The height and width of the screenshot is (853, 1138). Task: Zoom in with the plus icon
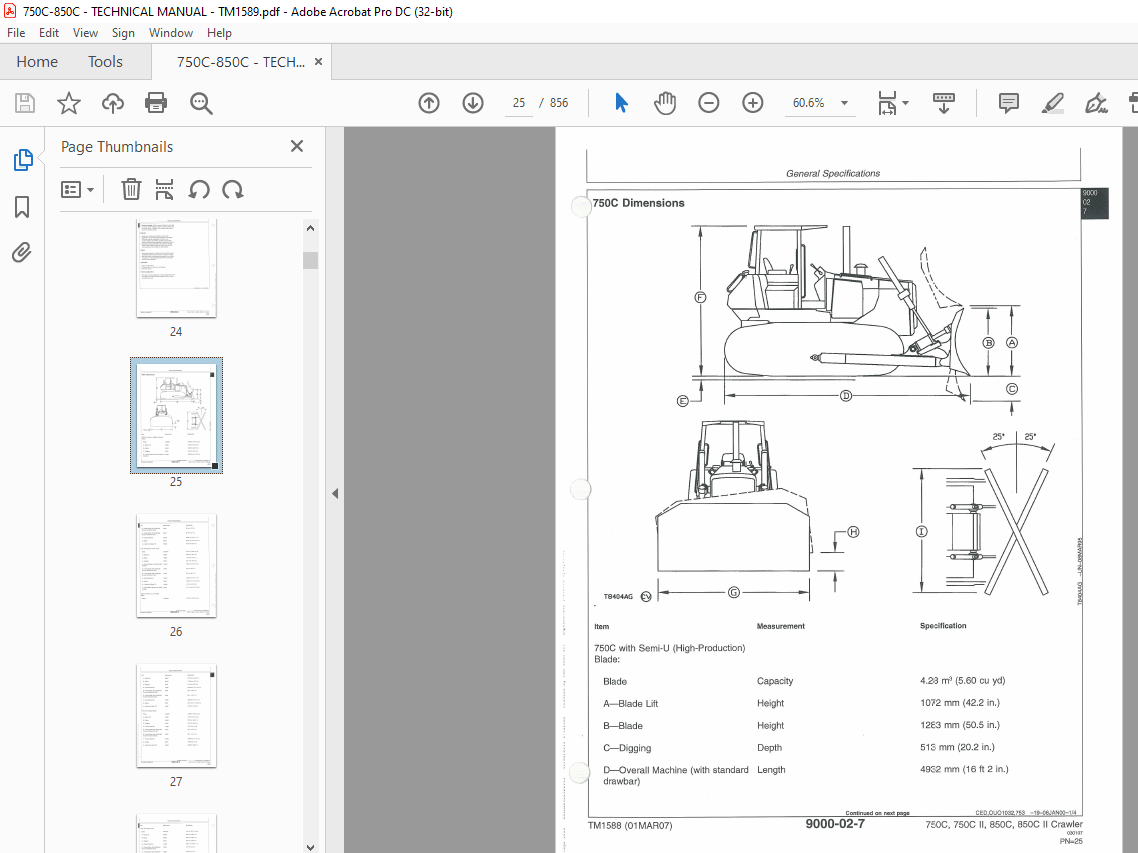click(x=753, y=103)
